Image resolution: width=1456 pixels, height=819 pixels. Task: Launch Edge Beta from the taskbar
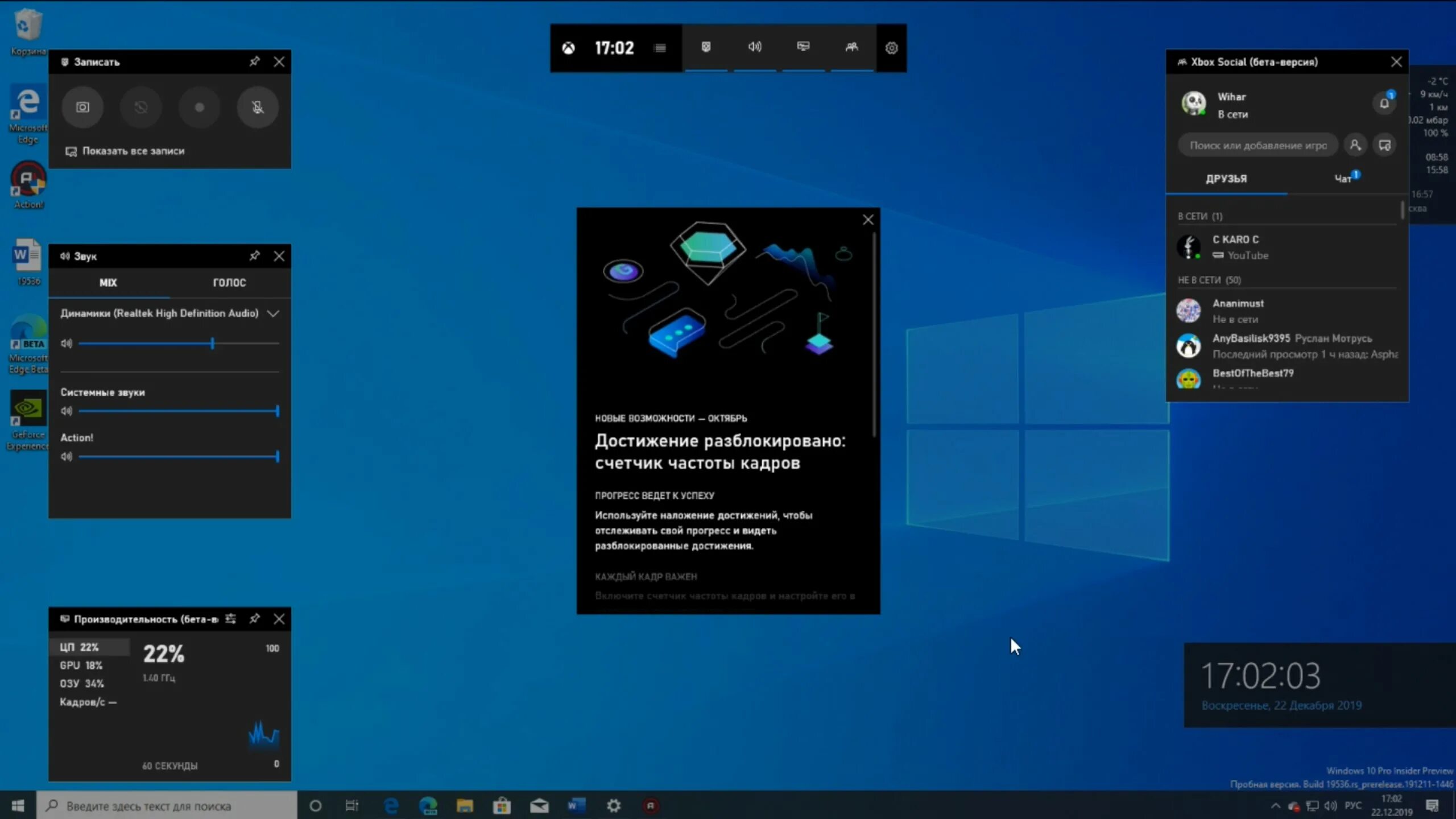click(x=428, y=805)
